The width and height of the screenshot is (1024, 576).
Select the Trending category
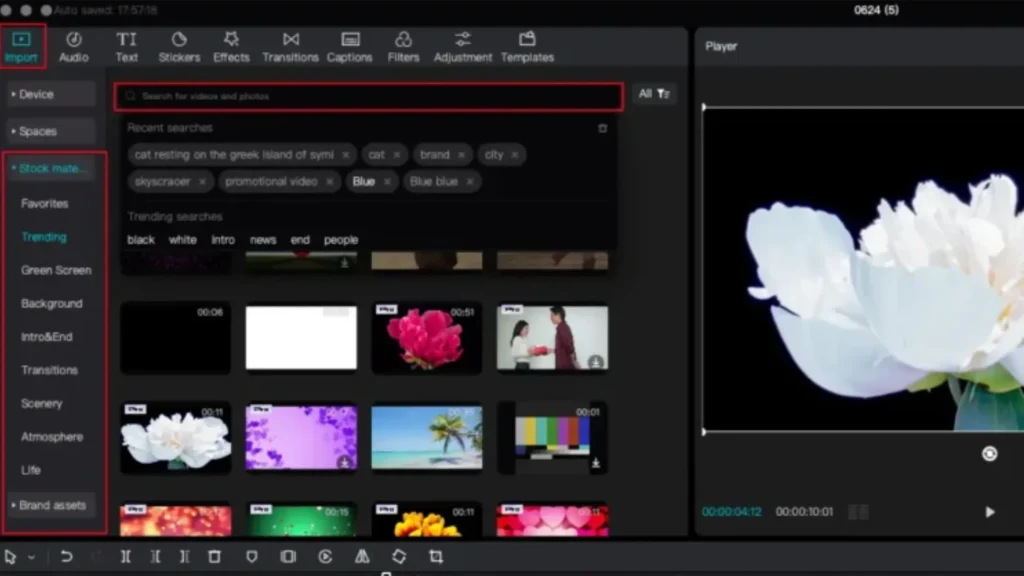coord(44,237)
